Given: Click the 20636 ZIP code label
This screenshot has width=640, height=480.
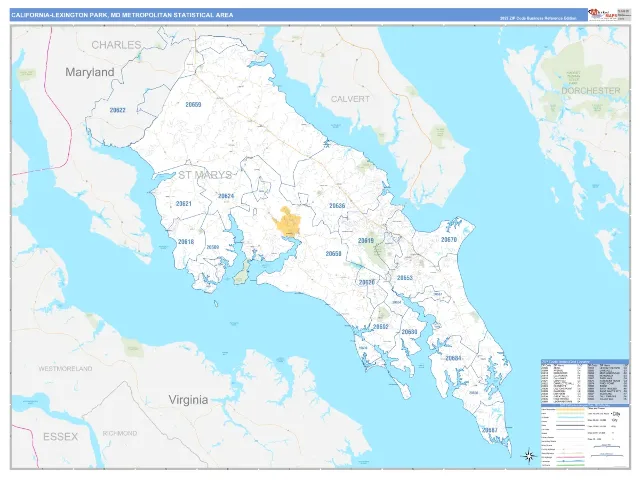Looking at the screenshot, I should (x=337, y=206).
